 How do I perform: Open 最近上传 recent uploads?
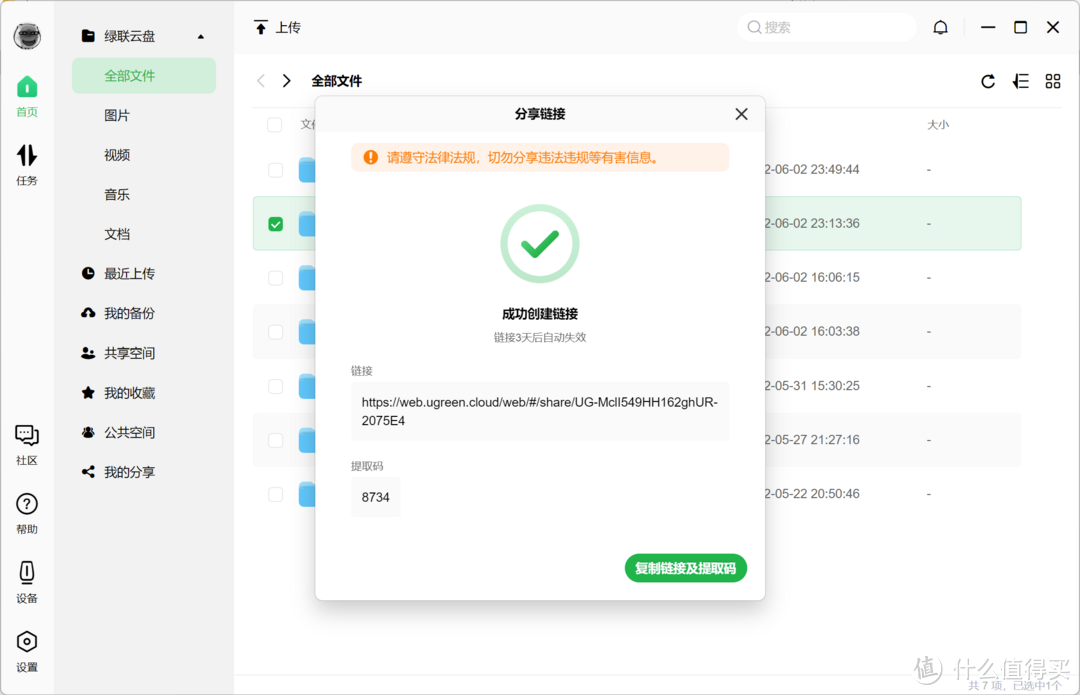(x=118, y=273)
